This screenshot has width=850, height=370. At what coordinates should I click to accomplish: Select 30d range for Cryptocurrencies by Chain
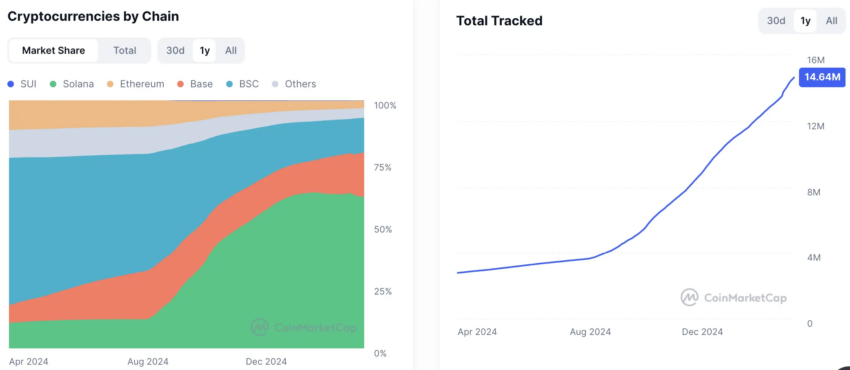click(176, 50)
